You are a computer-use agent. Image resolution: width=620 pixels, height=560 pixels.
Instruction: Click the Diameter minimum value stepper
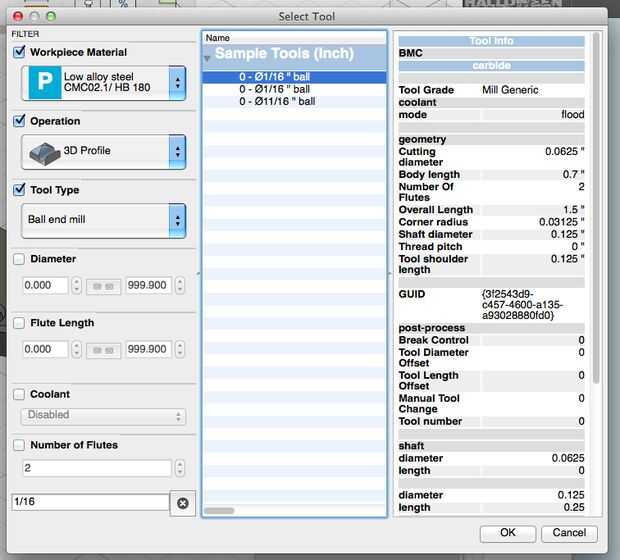pyautogui.click(x=76, y=285)
